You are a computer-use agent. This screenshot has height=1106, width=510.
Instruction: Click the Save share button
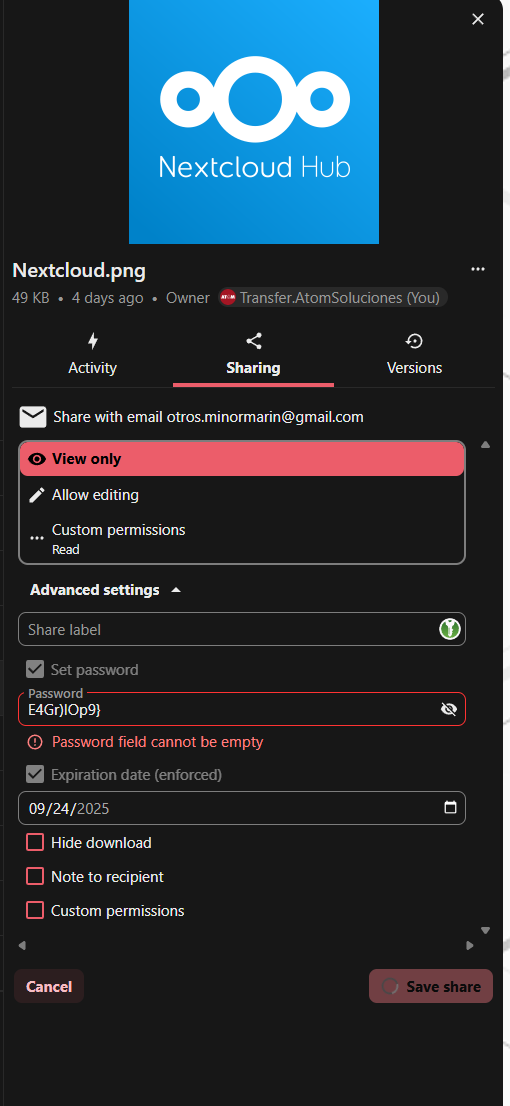[x=430, y=986]
